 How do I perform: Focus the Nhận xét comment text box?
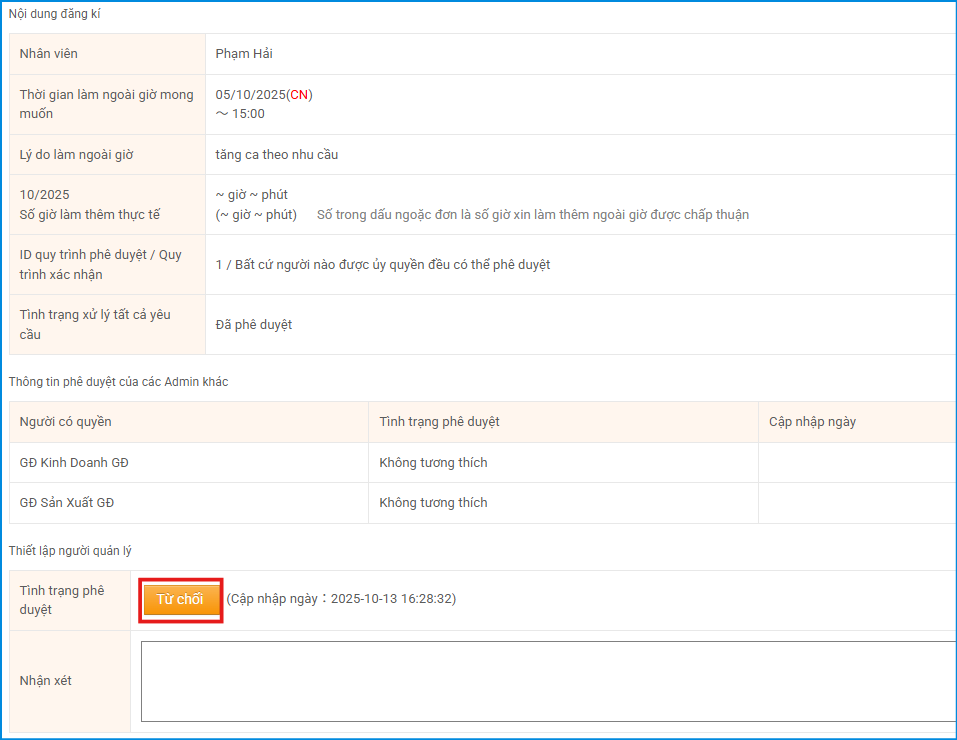pos(547,681)
